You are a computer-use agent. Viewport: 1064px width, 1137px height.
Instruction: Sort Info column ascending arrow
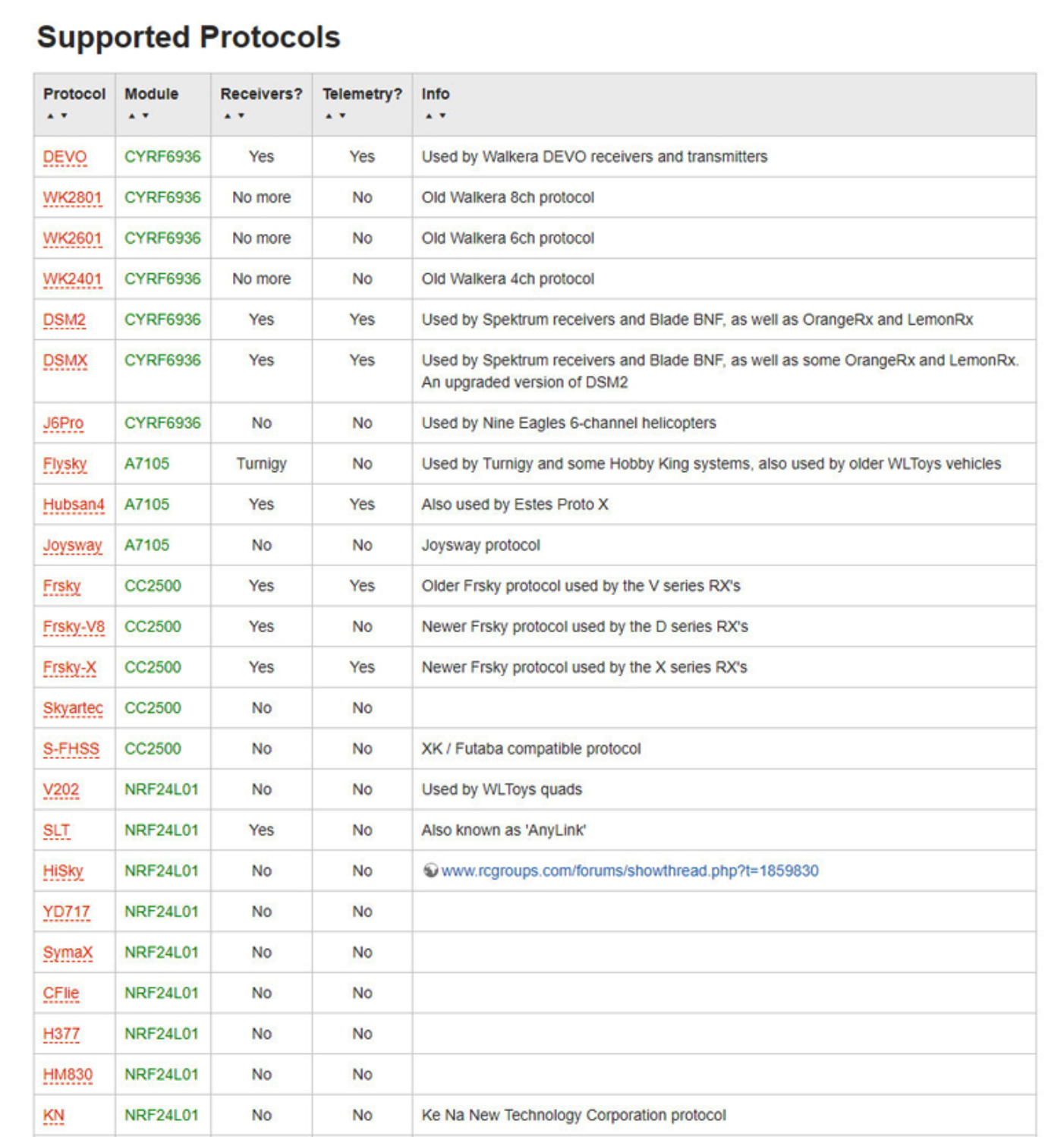click(429, 116)
